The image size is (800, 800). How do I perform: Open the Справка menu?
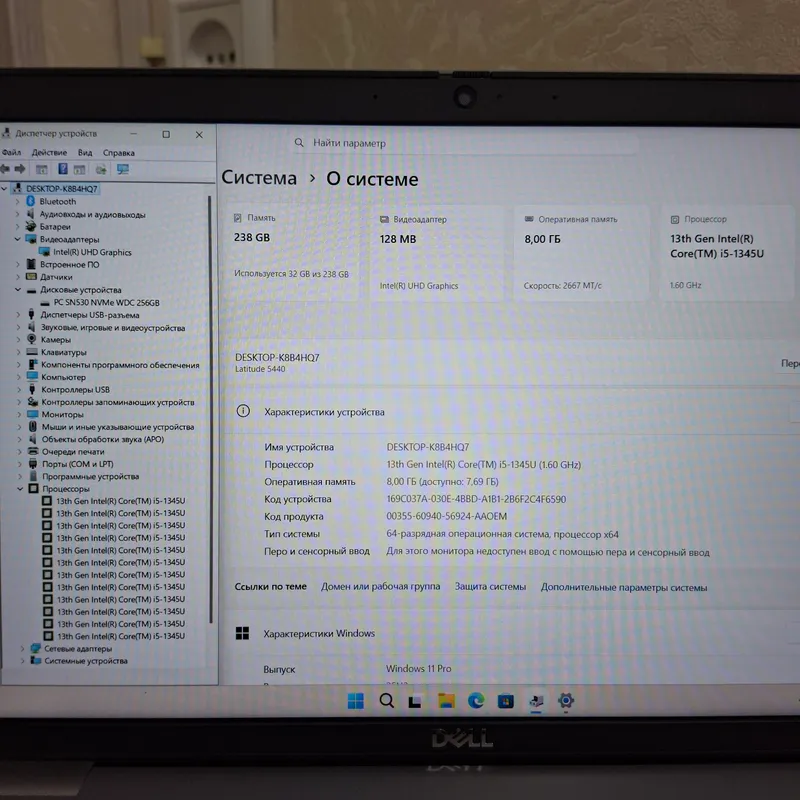click(119, 153)
